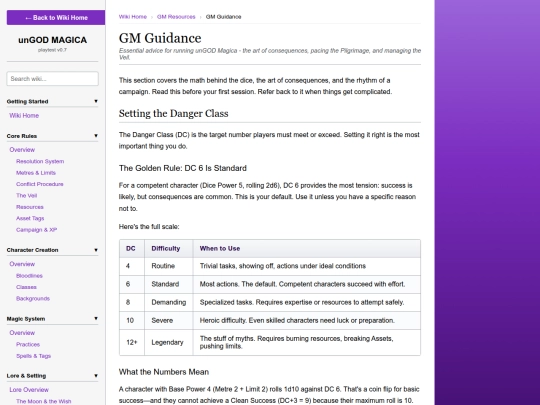The image size is (540, 405).
Task: Click the unGOD MAGICA sidebar title
Action: coord(52,40)
